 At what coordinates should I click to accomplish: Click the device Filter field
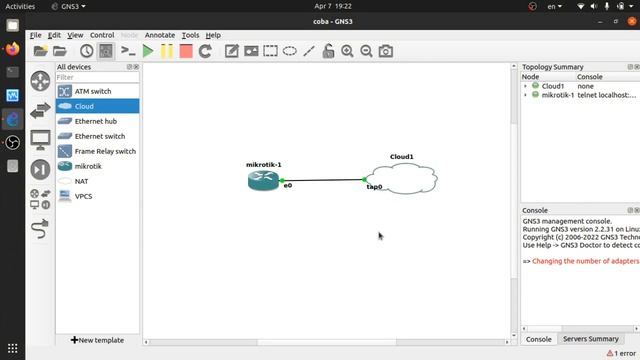tap(98, 77)
